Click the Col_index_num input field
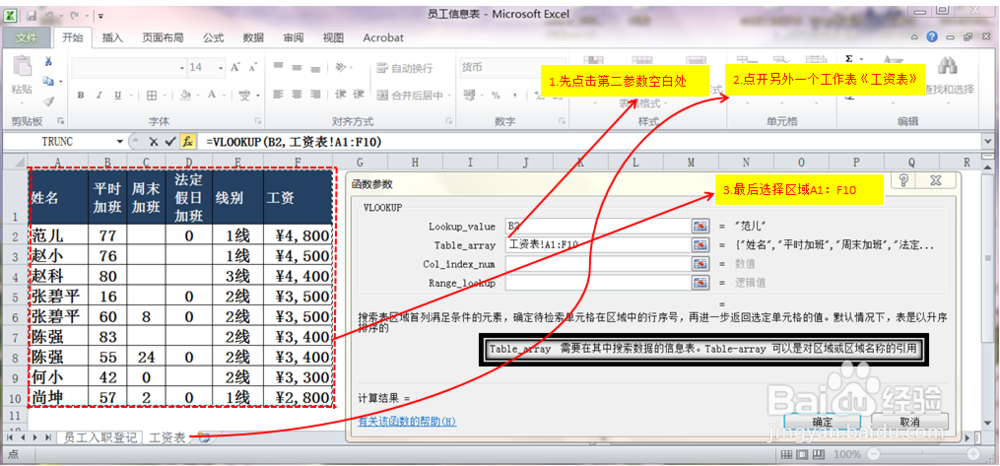This screenshot has width=1000, height=466. [598, 264]
